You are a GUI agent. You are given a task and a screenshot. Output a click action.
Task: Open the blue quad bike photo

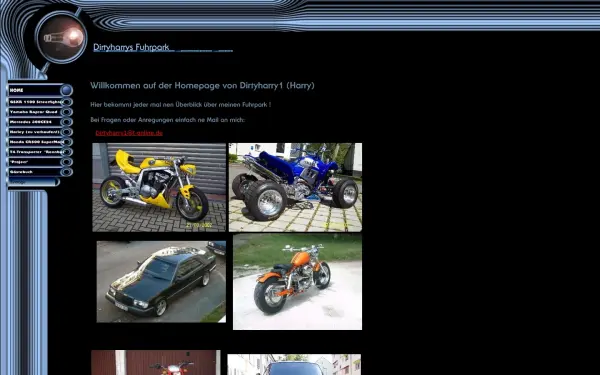pyautogui.click(x=295, y=187)
